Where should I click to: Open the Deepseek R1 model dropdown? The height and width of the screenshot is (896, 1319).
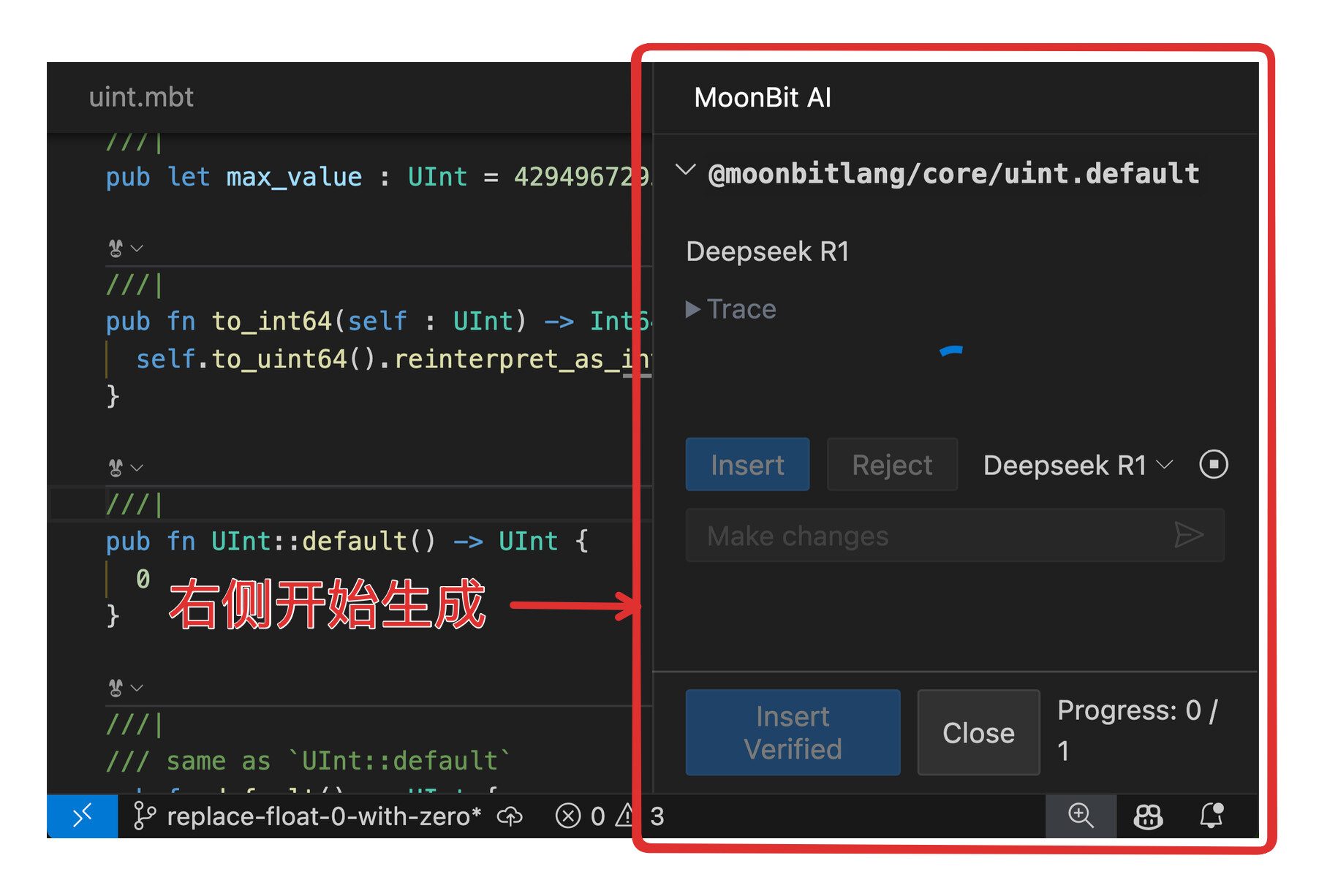(x=1078, y=465)
